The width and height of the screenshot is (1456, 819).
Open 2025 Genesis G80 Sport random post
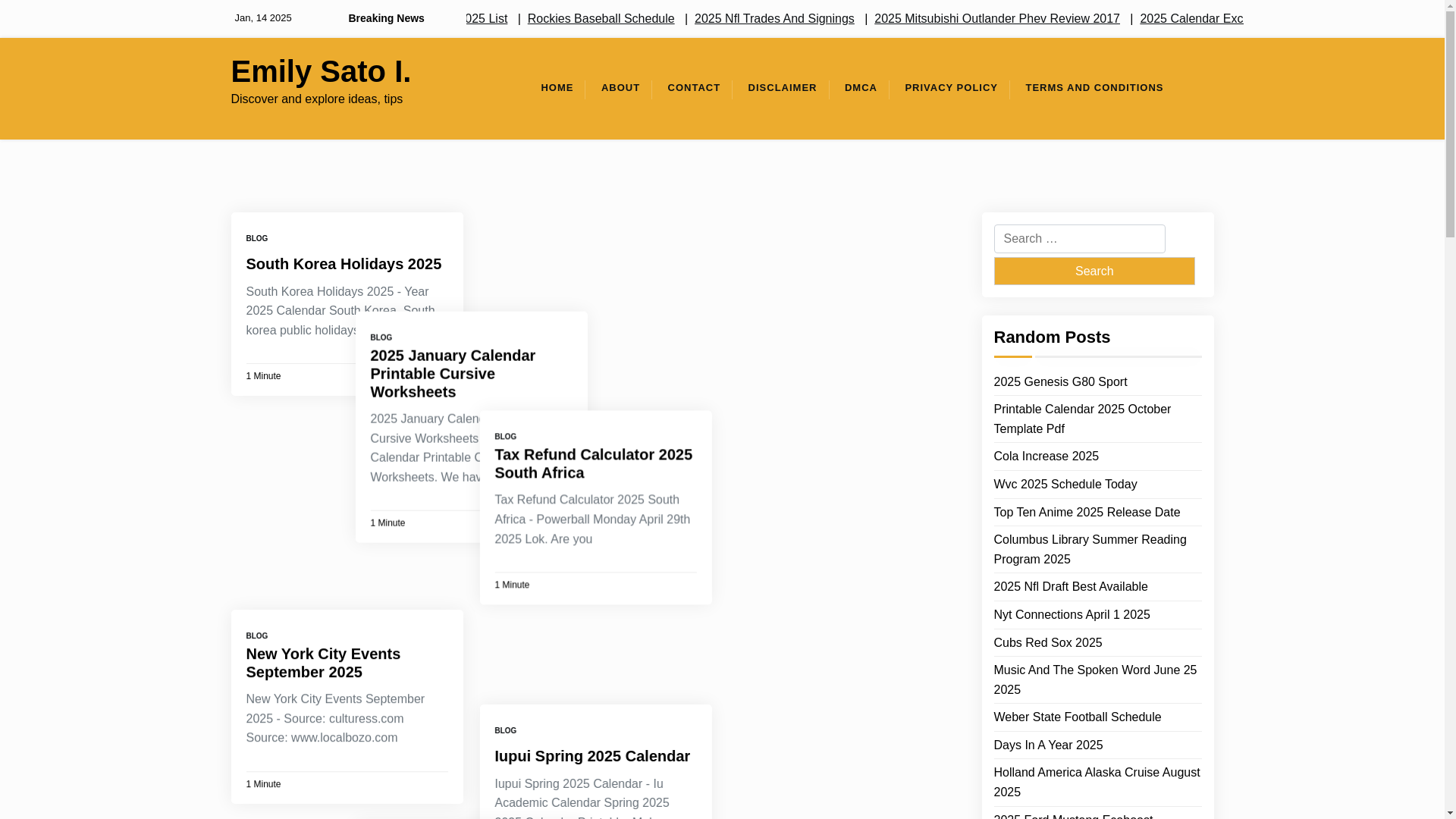(x=1060, y=382)
